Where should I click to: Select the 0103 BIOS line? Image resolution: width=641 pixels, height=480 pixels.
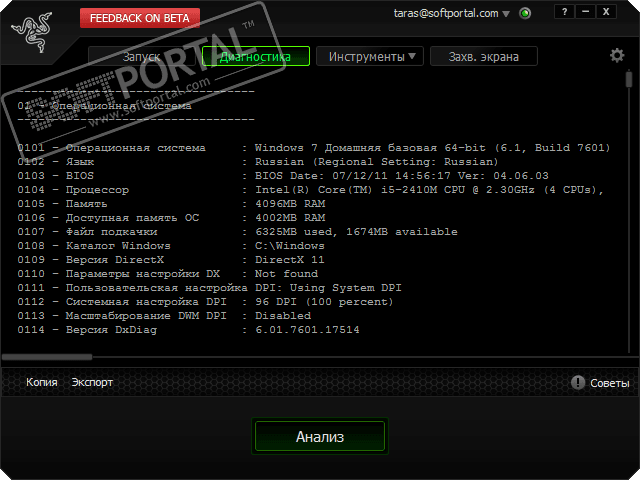(x=283, y=176)
